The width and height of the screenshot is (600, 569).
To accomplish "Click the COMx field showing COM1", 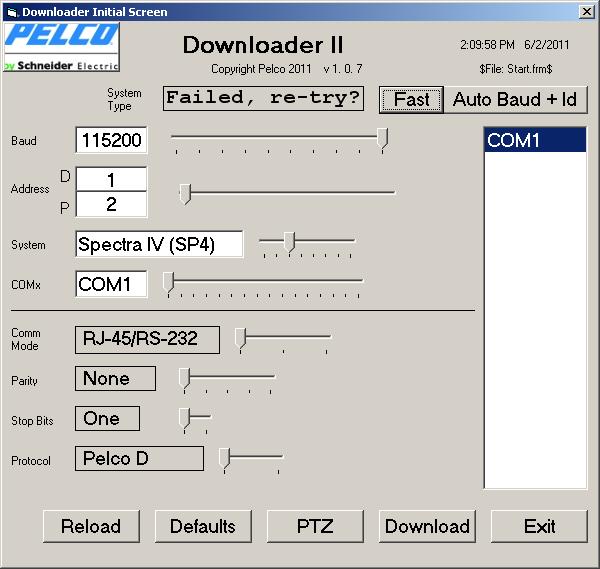I will [x=111, y=284].
